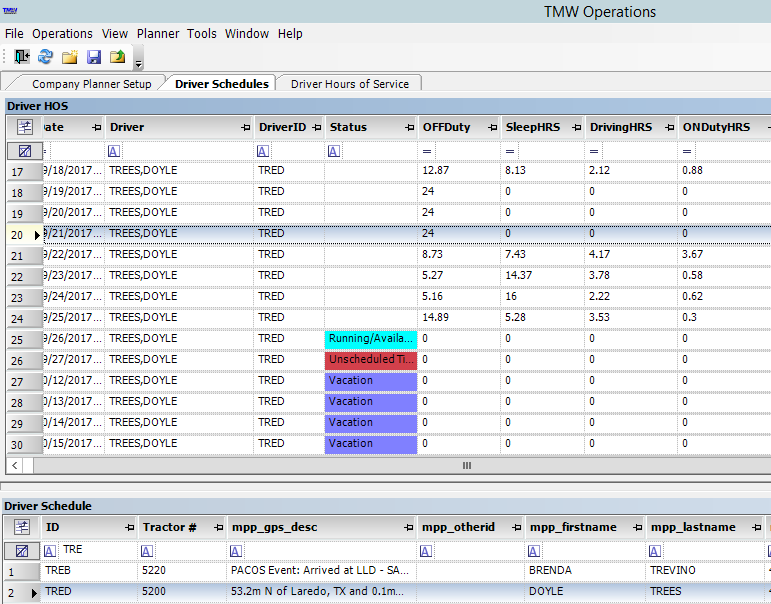This screenshot has width=771, height=604.
Task: Open DrivingHRS filter equals operator
Action: 594,151
